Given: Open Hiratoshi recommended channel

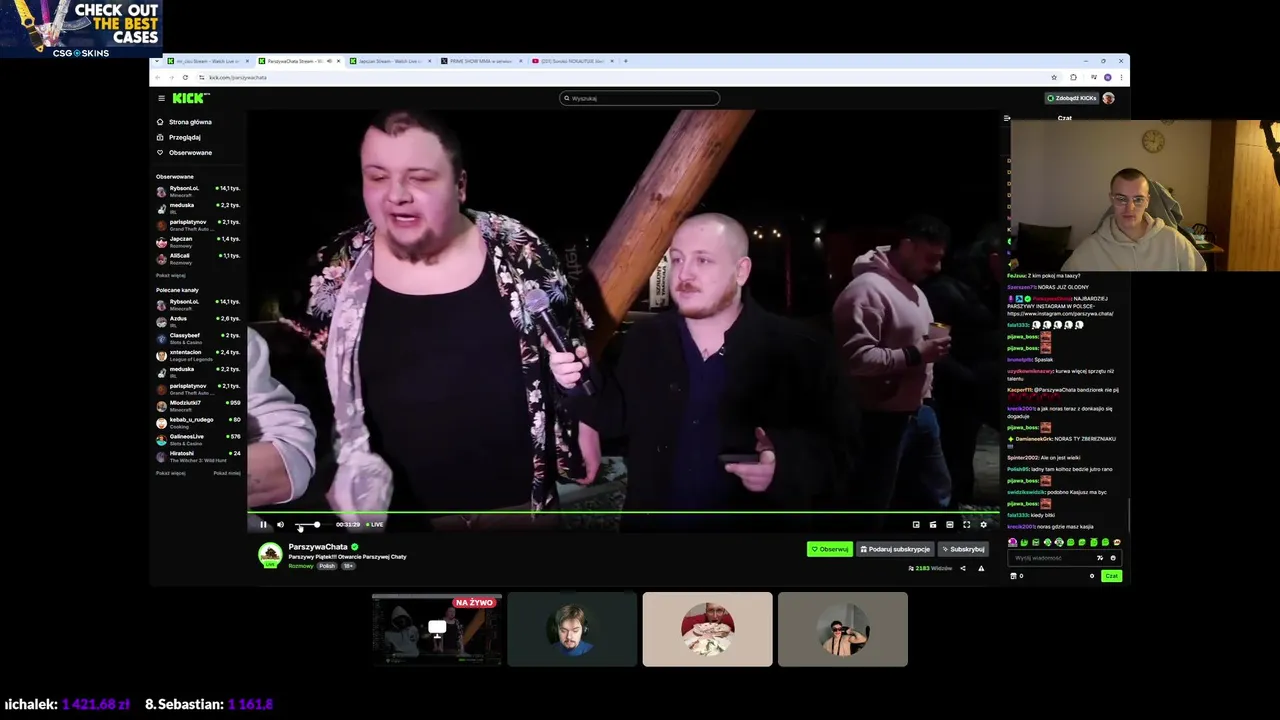Looking at the screenshot, I should [198, 455].
